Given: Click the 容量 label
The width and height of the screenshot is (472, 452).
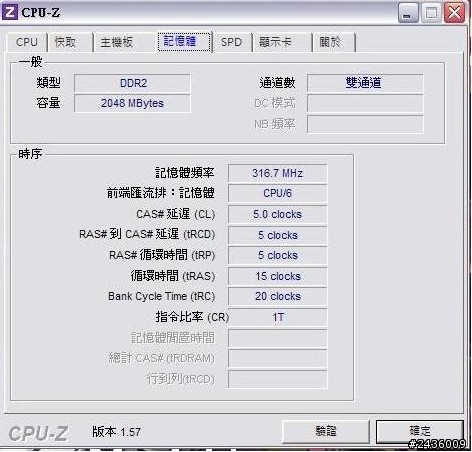Looking at the screenshot, I should point(48,103).
